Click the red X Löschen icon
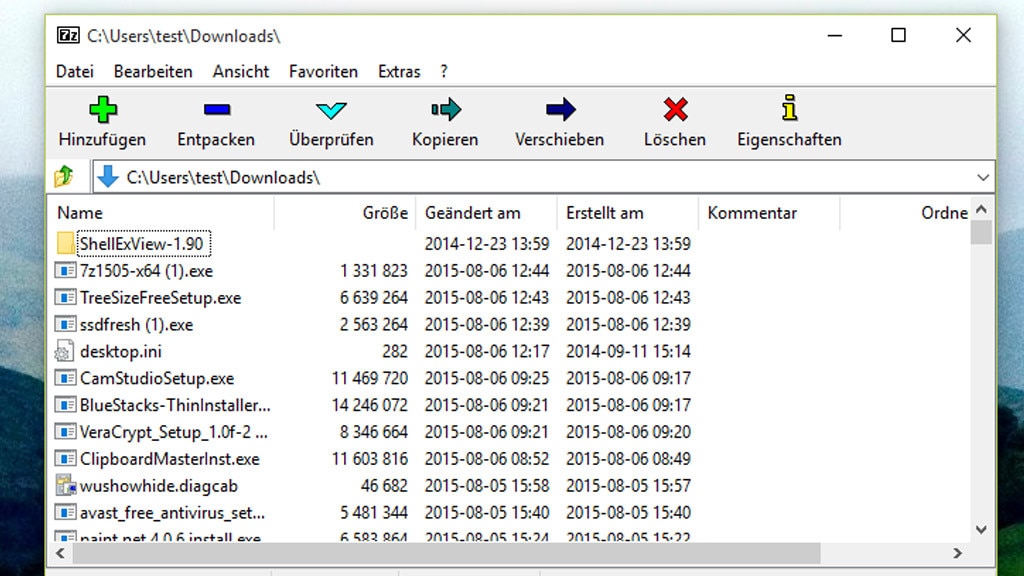 [675, 110]
